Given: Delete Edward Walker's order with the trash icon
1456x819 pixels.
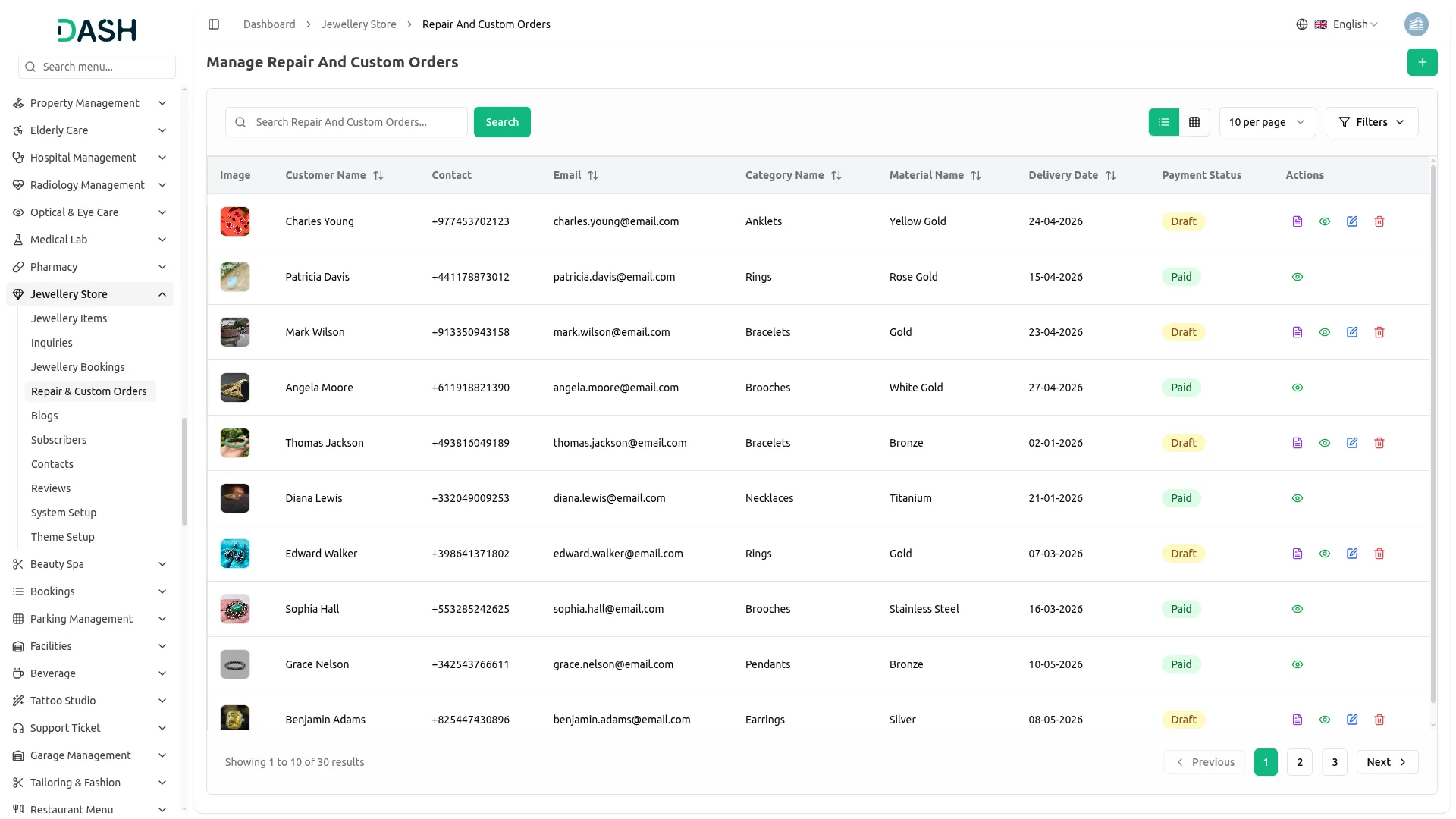Looking at the screenshot, I should (x=1379, y=554).
